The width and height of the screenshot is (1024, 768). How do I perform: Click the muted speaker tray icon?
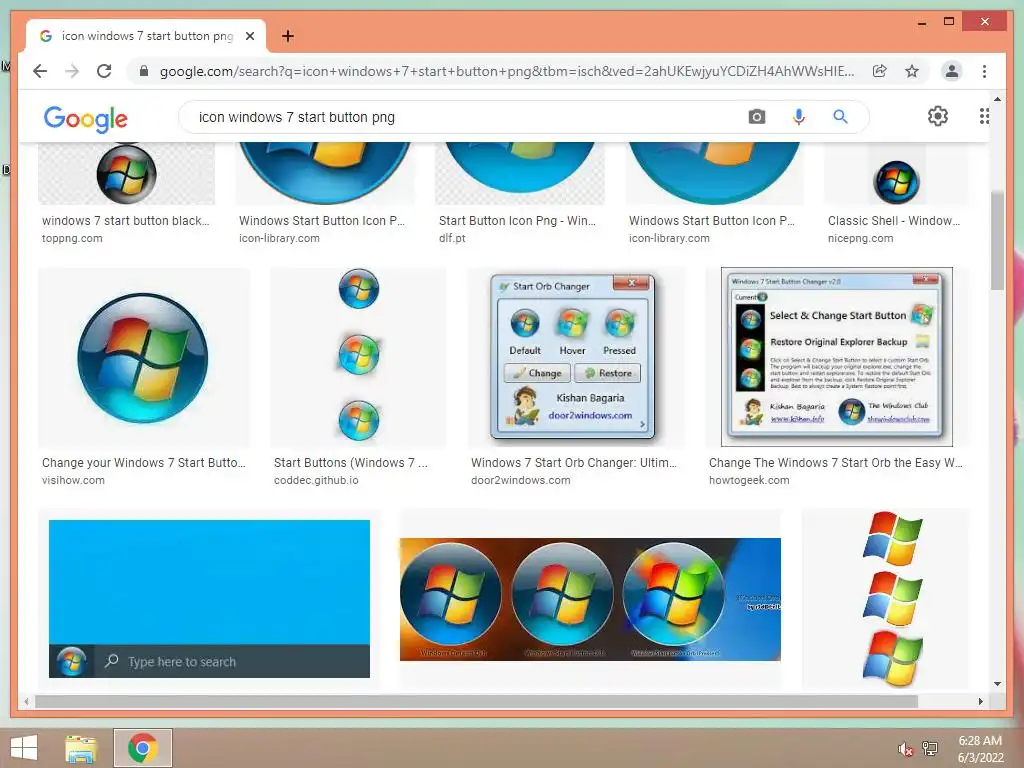click(905, 749)
